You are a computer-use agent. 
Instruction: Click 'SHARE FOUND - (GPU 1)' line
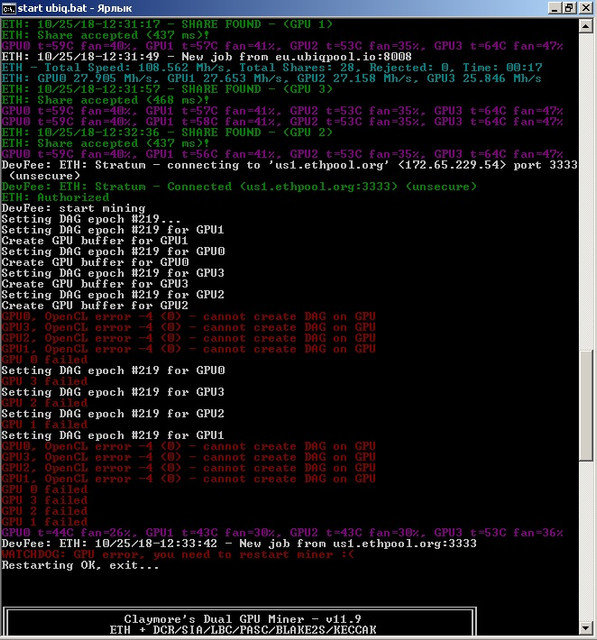pyautogui.click(x=167, y=24)
